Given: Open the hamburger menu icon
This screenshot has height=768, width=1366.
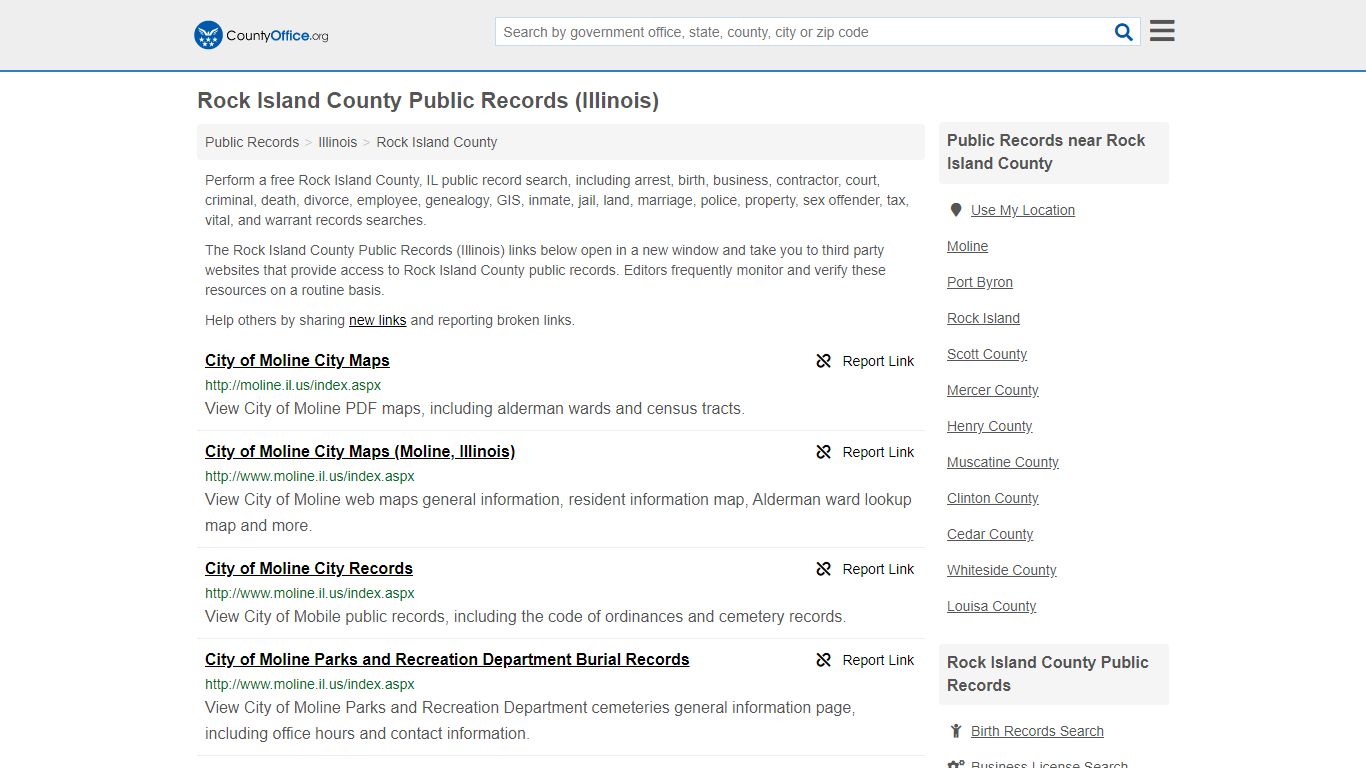Looking at the screenshot, I should pos(1162,31).
